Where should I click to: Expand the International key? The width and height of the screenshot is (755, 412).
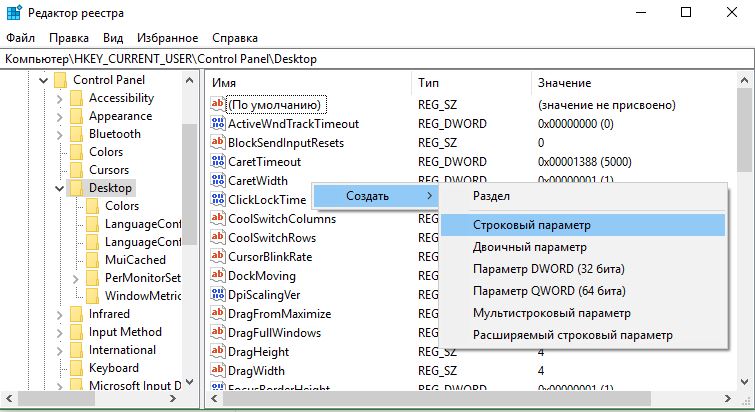click(x=59, y=351)
